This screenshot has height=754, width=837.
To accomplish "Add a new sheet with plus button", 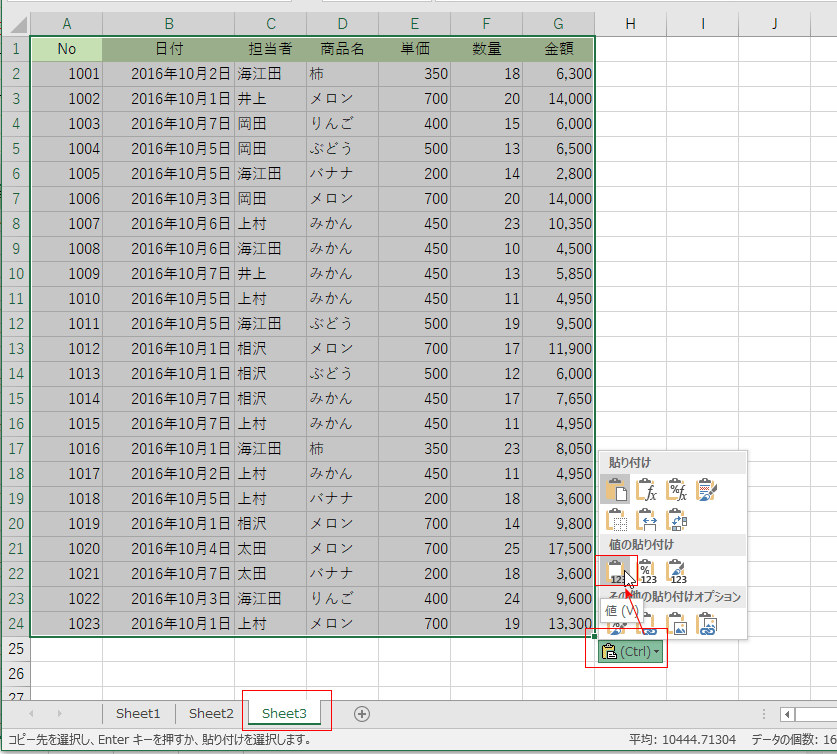I will [362, 713].
